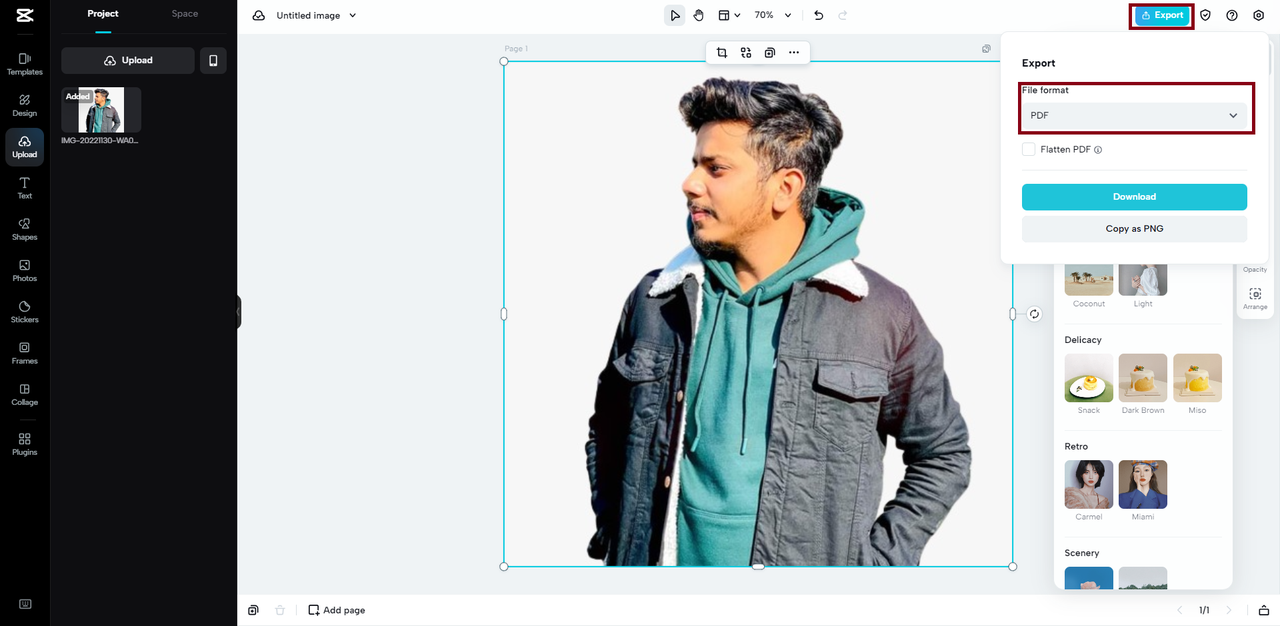Click the CapCut logo icon
1280x626 pixels.
point(25,15)
